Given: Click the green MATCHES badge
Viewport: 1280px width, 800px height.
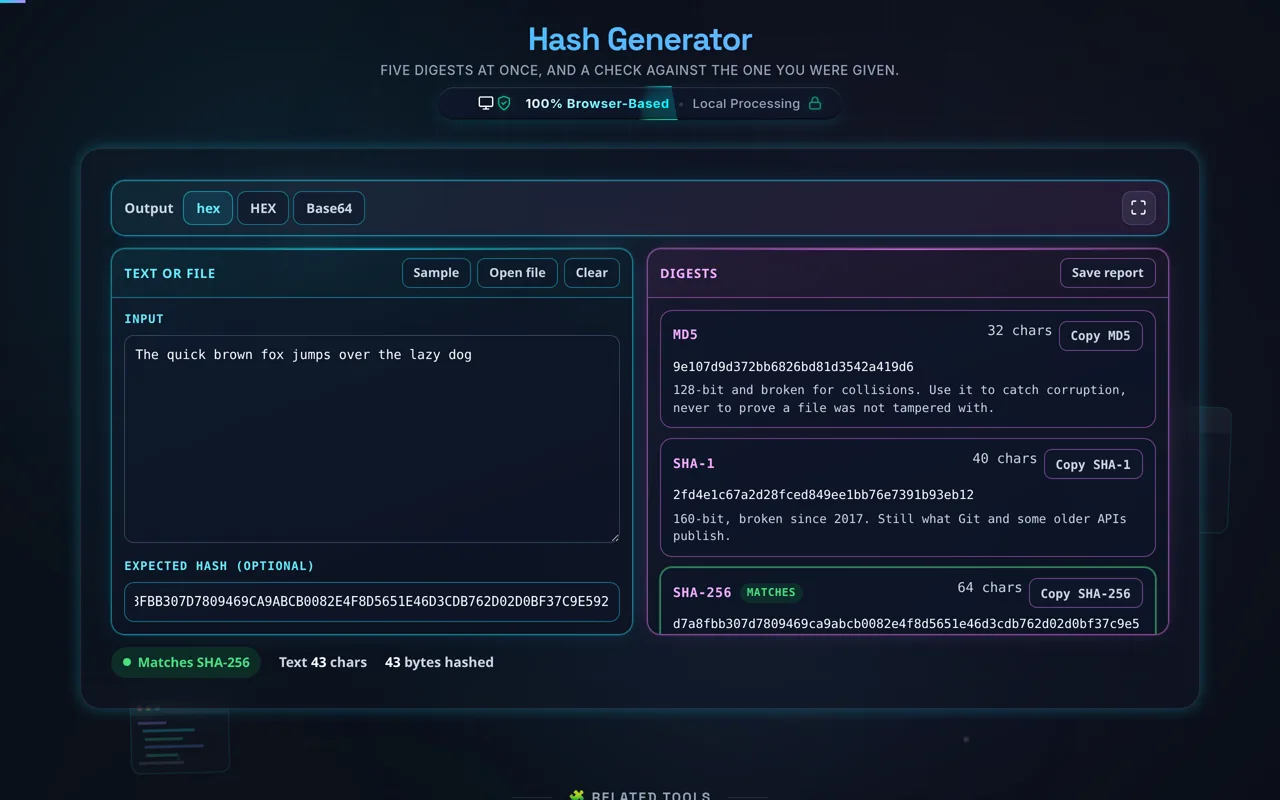Looking at the screenshot, I should [x=771, y=593].
